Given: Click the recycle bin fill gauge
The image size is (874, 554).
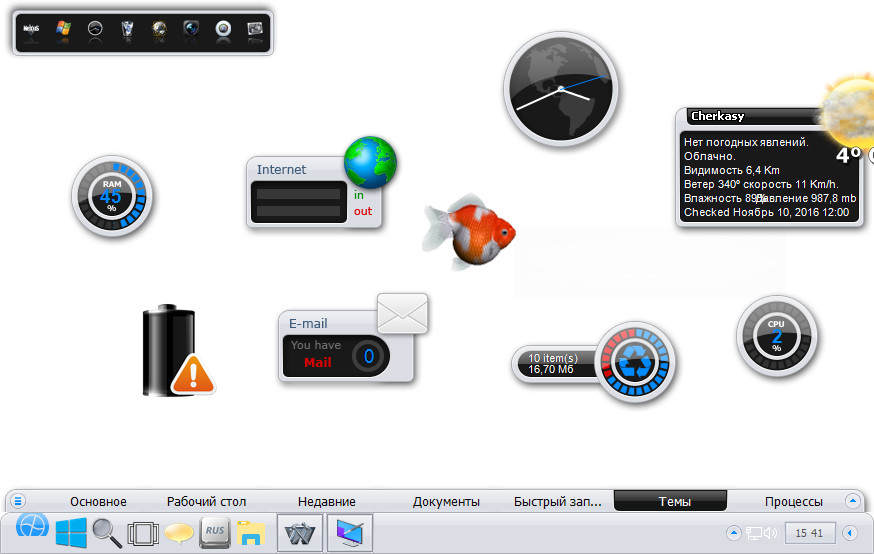Looking at the screenshot, I should pos(635,362).
